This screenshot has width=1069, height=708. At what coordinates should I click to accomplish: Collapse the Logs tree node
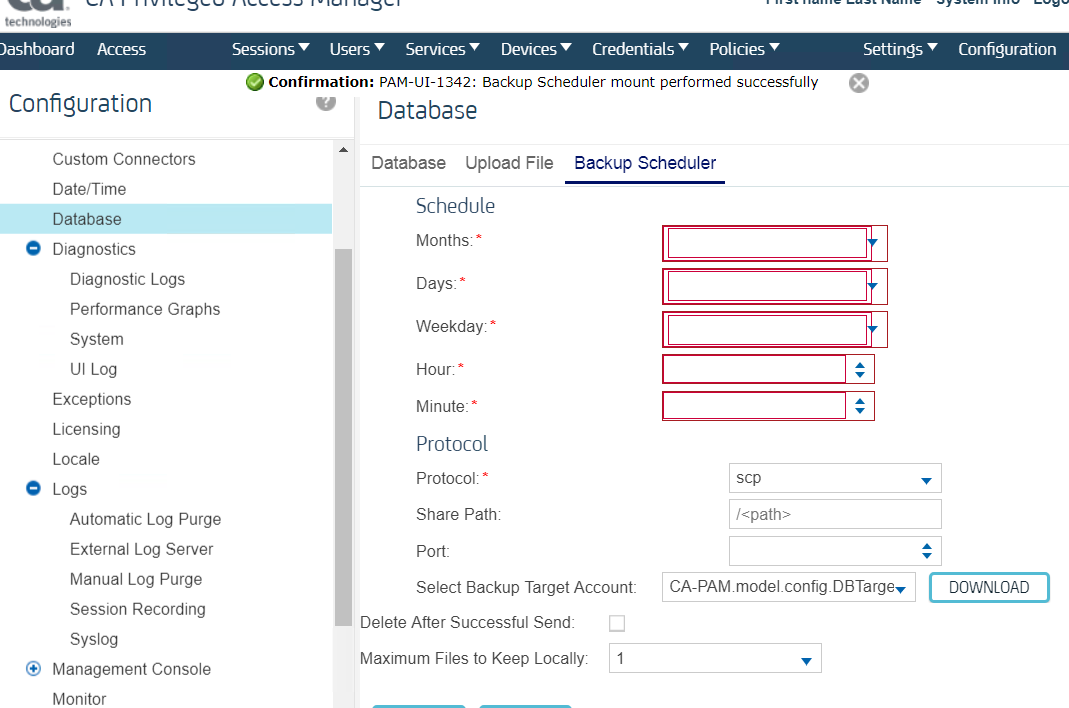point(33,489)
